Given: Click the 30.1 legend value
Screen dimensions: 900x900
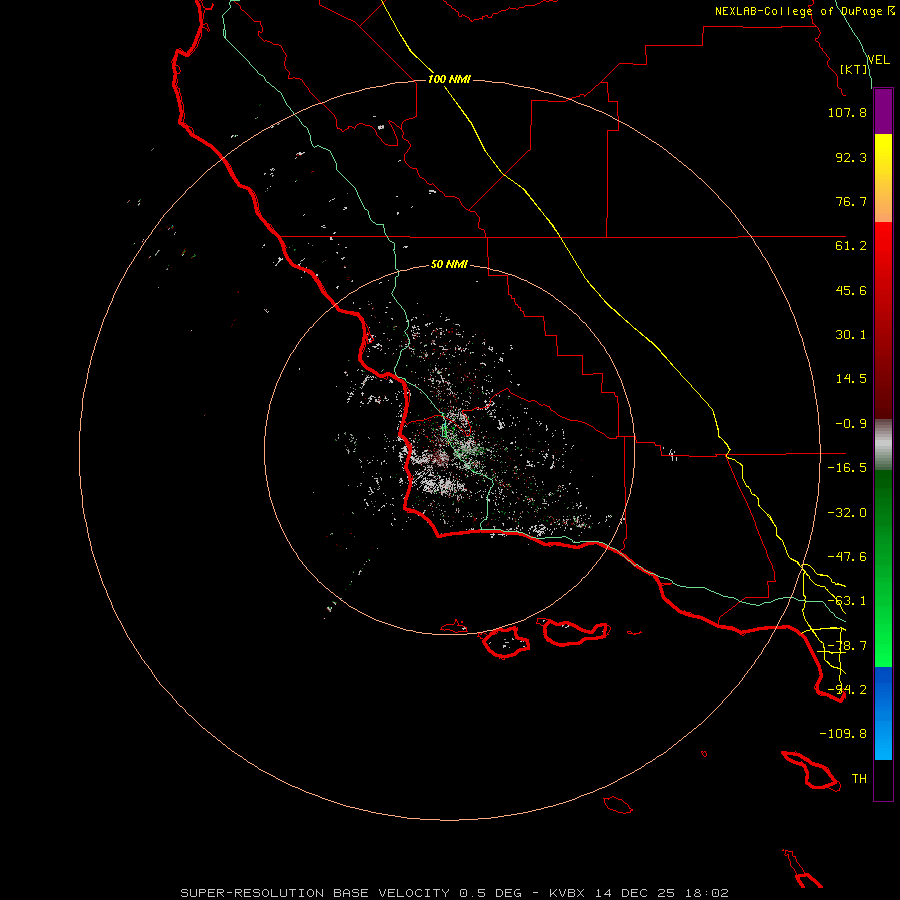Looking at the screenshot, I should click(851, 335).
